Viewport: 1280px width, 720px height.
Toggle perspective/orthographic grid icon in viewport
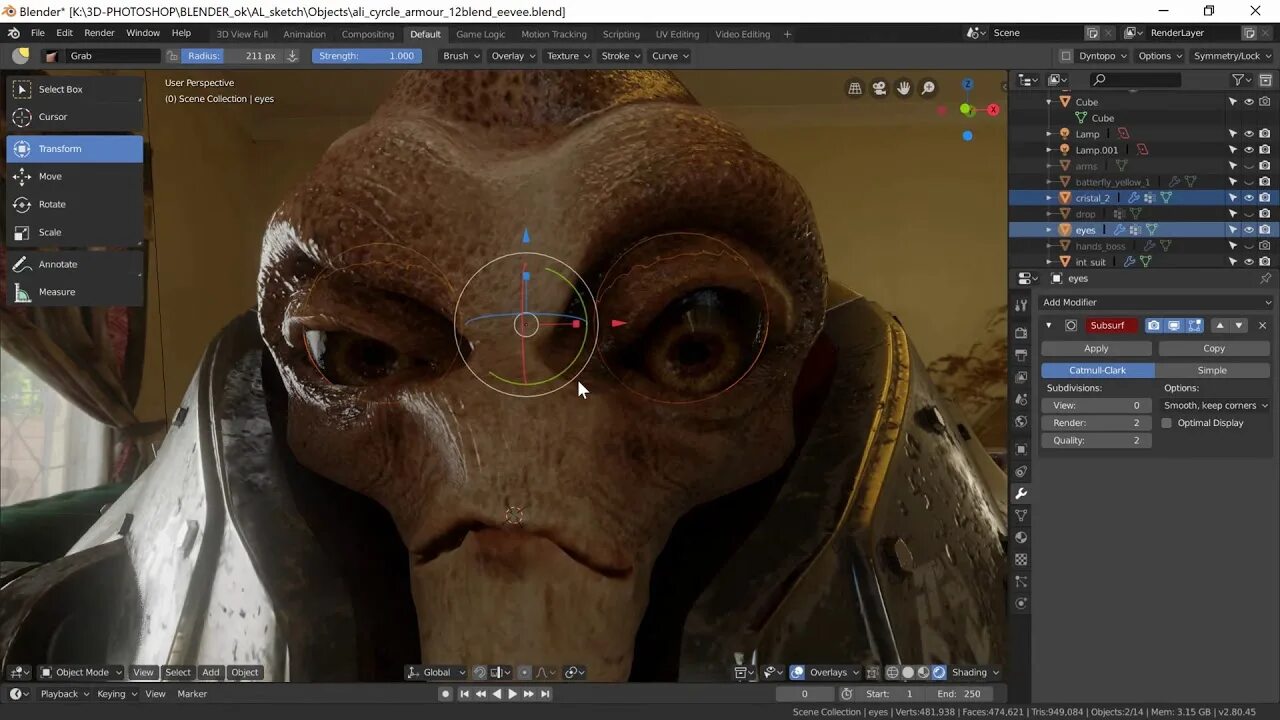(855, 88)
